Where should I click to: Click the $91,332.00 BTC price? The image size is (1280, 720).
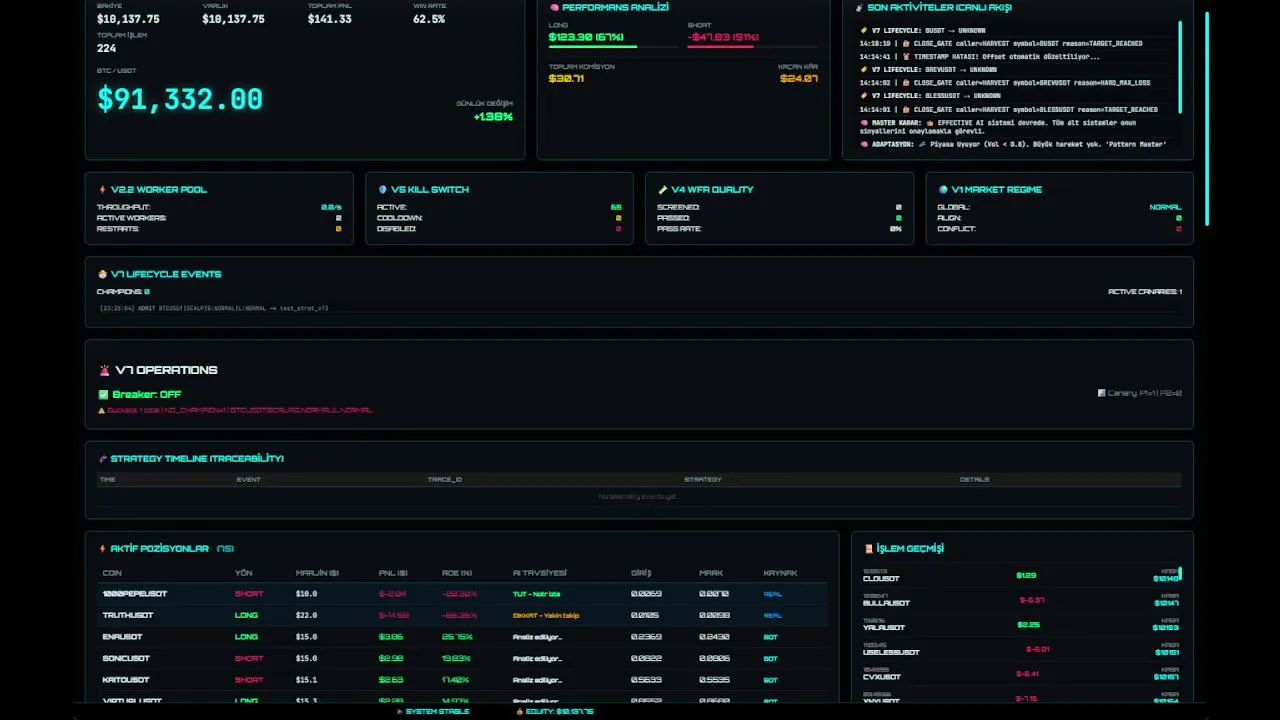[180, 99]
